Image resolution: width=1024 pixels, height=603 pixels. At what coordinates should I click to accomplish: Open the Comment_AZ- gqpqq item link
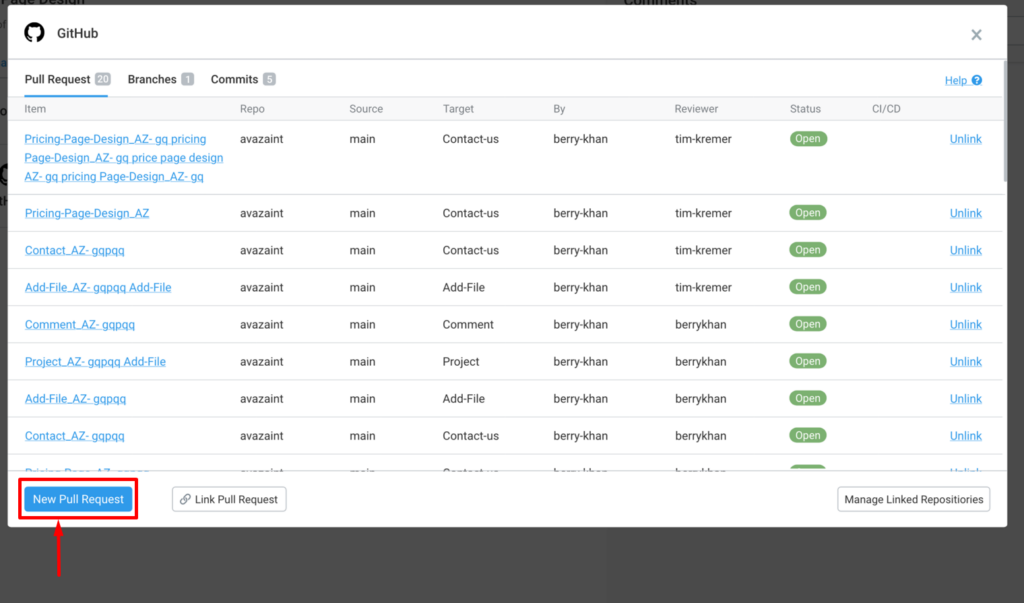[80, 325]
